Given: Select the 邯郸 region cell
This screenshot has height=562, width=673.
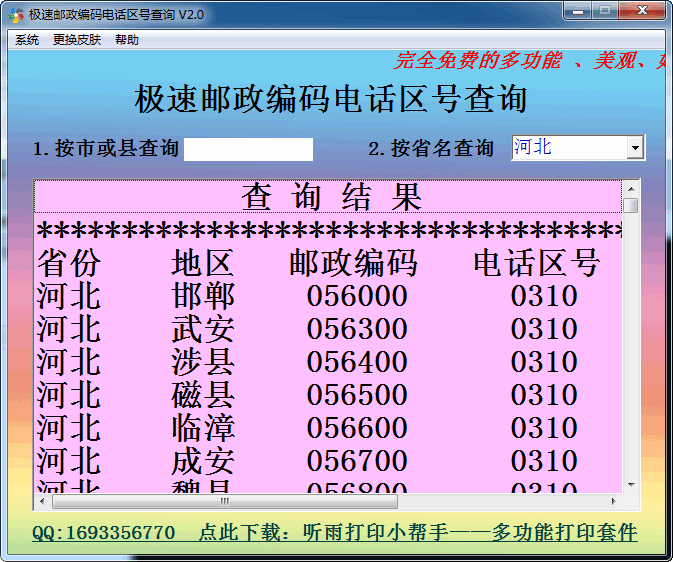Looking at the screenshot, I should (203, 296).
